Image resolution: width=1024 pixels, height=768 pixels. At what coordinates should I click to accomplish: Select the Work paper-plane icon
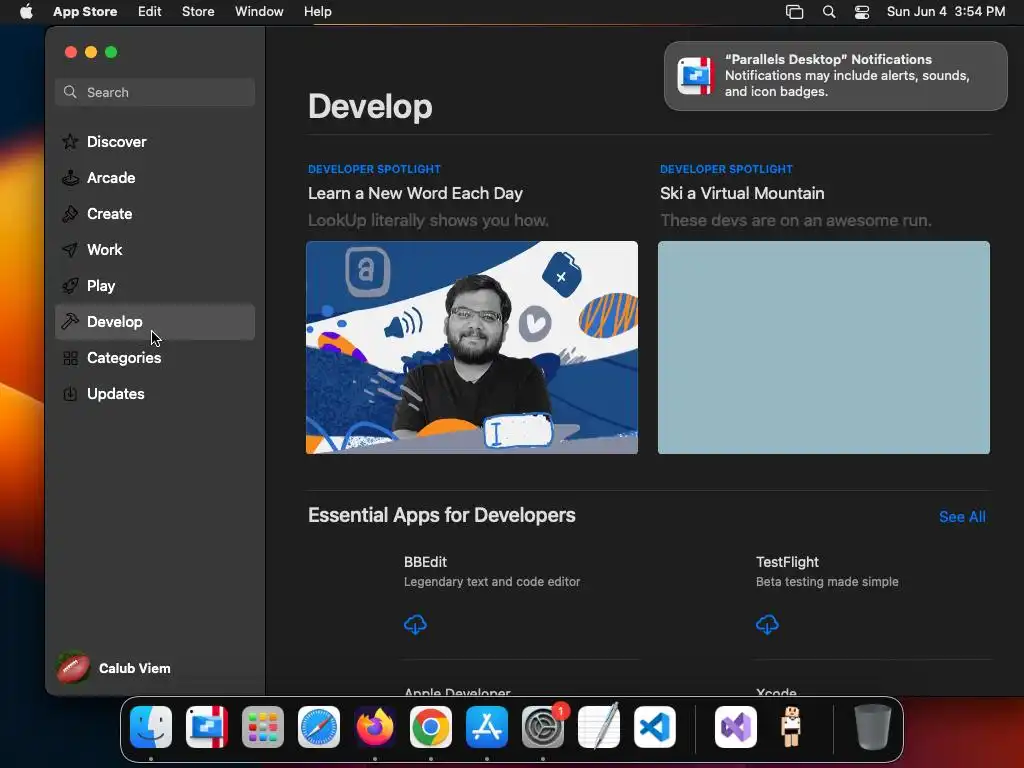point(70,249)
